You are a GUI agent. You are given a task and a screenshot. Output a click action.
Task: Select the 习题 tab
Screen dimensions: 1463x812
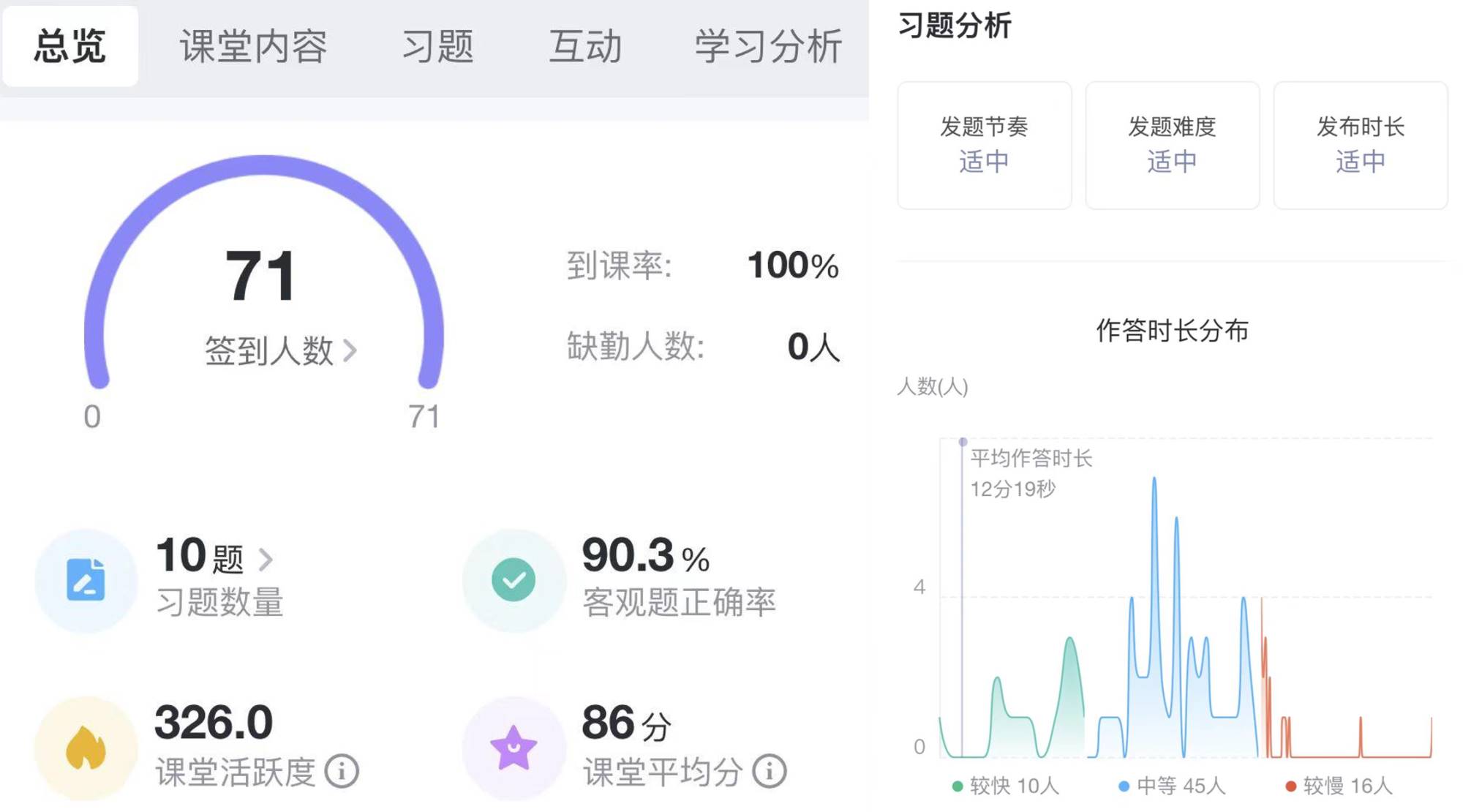click(x=437, y=46)
